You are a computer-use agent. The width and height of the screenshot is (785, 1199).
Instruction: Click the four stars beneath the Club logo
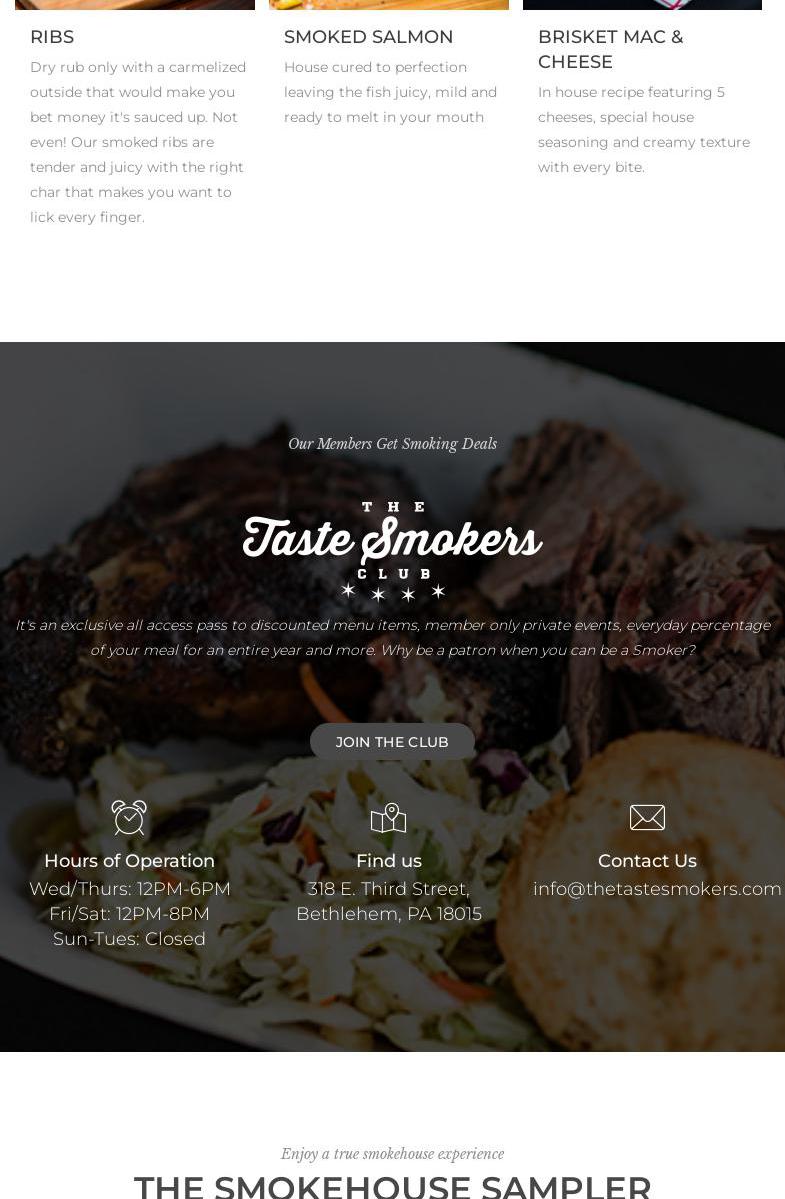pyautogui.click(x=392, y=592)
